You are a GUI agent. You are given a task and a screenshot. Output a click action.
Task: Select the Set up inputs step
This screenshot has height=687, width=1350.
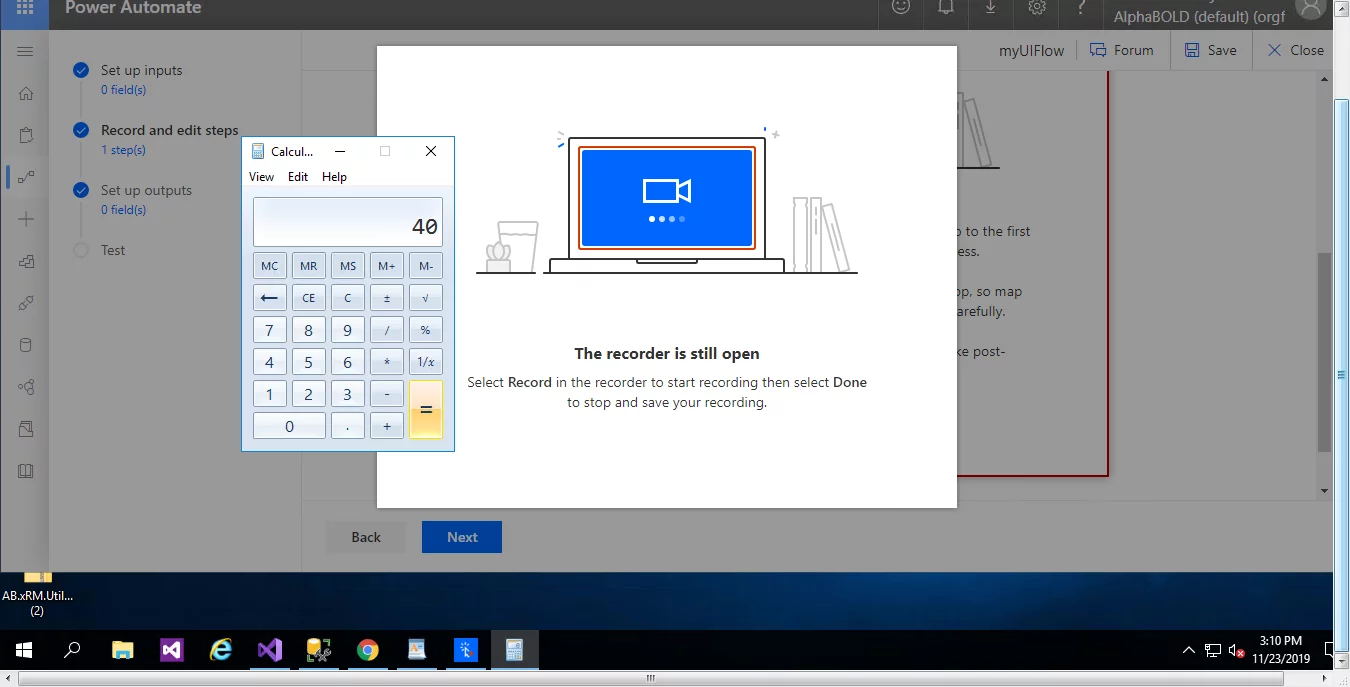tap(141, 70)
